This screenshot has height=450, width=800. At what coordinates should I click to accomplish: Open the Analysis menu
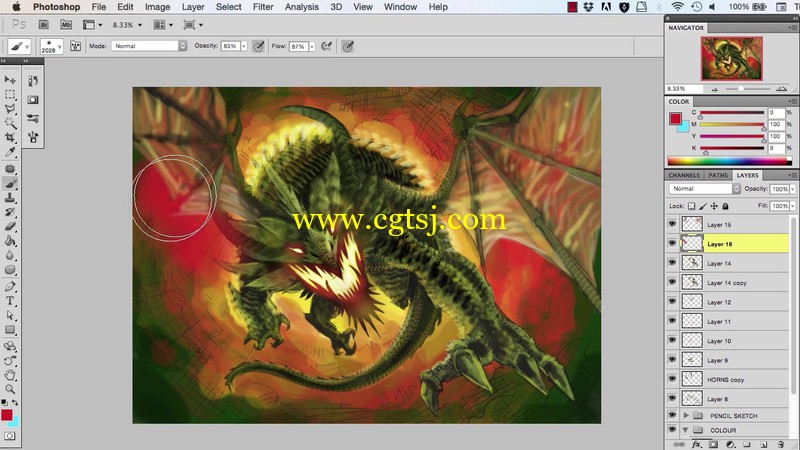tap(302, 7)
